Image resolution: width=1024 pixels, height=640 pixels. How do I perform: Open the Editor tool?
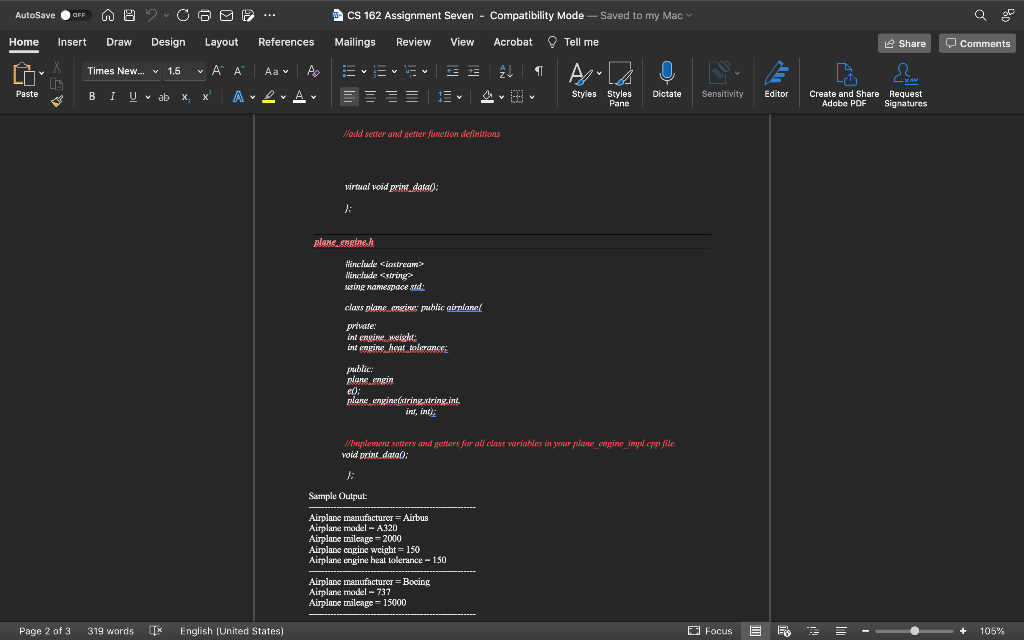click(x=779, y=80)
